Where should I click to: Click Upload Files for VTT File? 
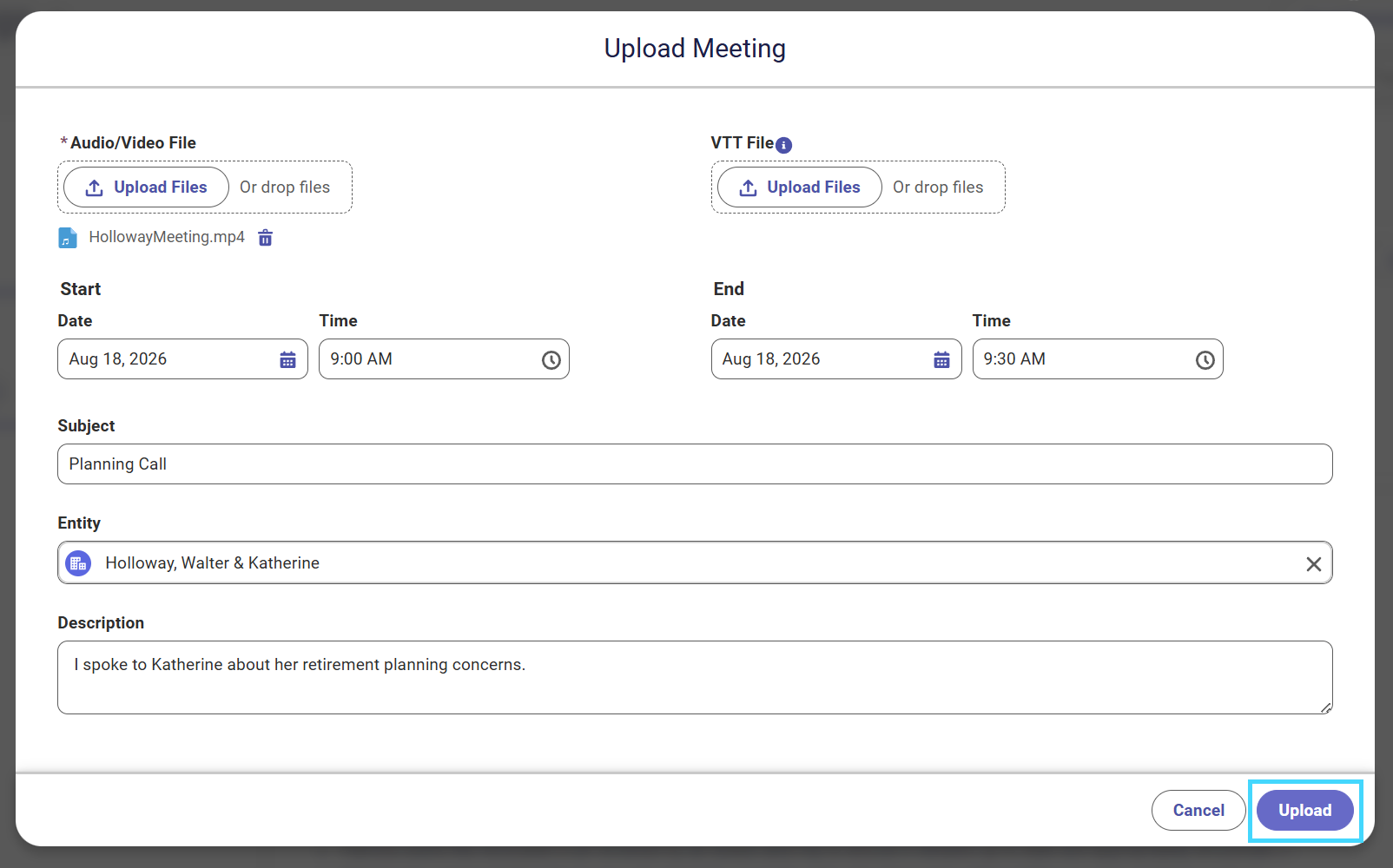(x=799, y=187)
